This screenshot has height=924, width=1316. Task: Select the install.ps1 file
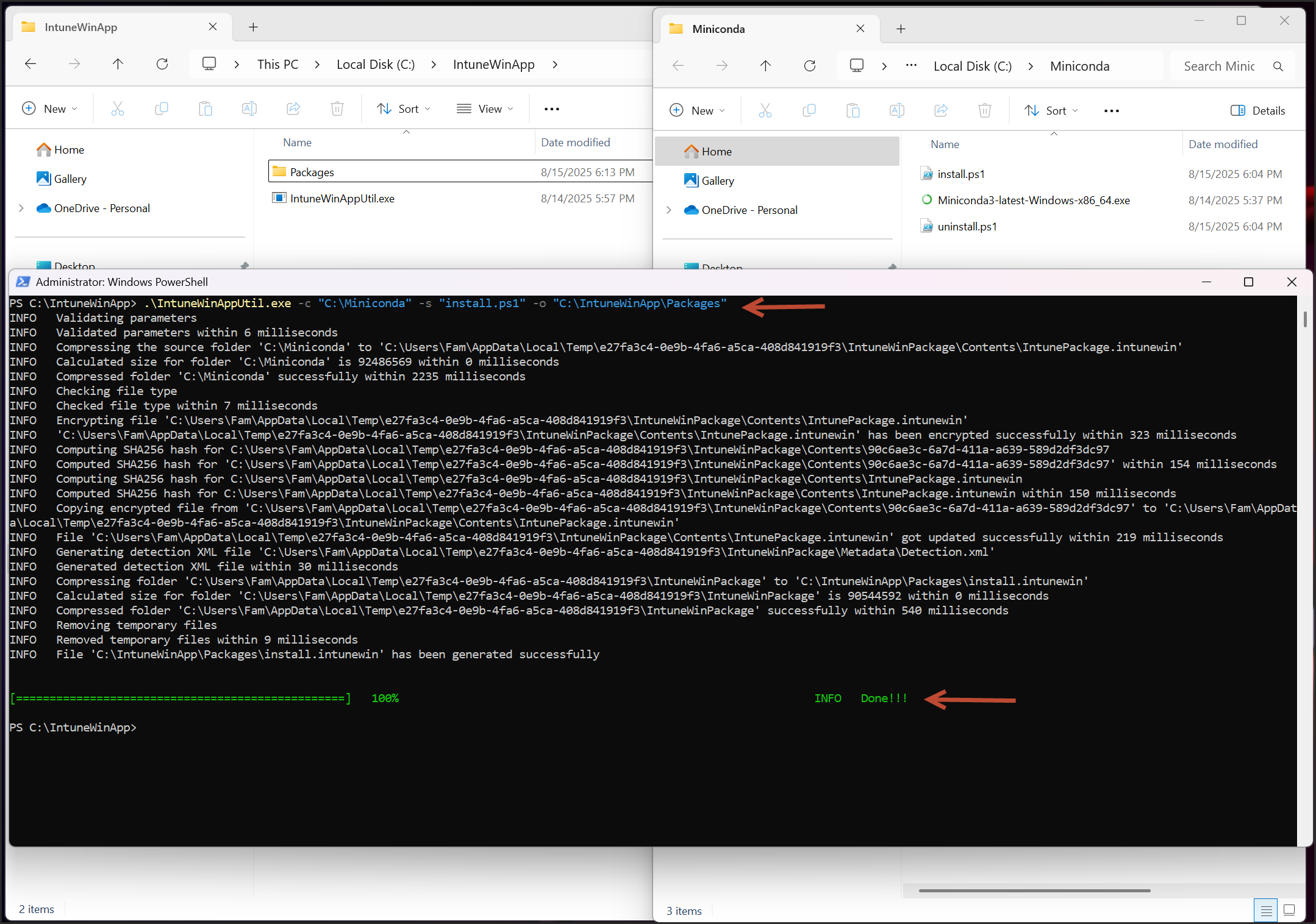[x=962, y=174]
